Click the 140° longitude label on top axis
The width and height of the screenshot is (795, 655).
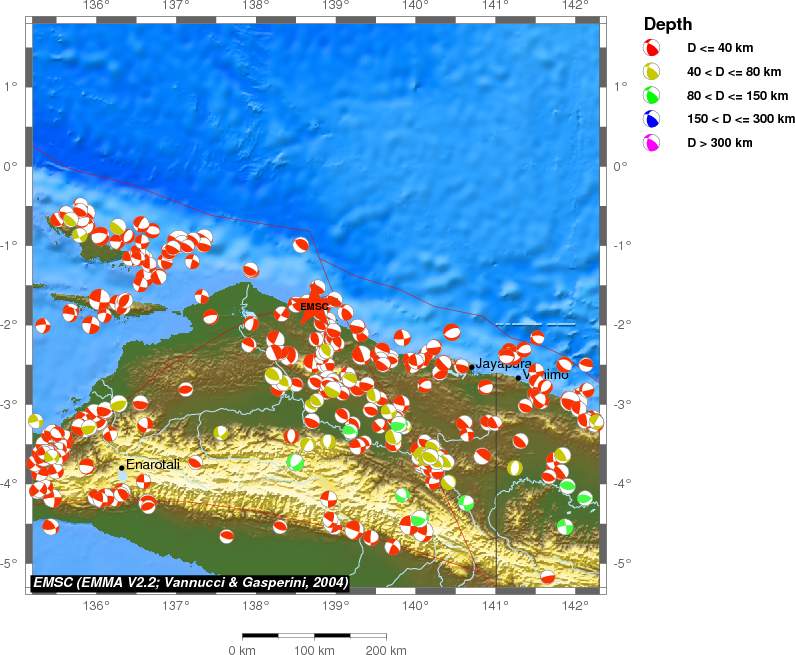coord(415,6)
